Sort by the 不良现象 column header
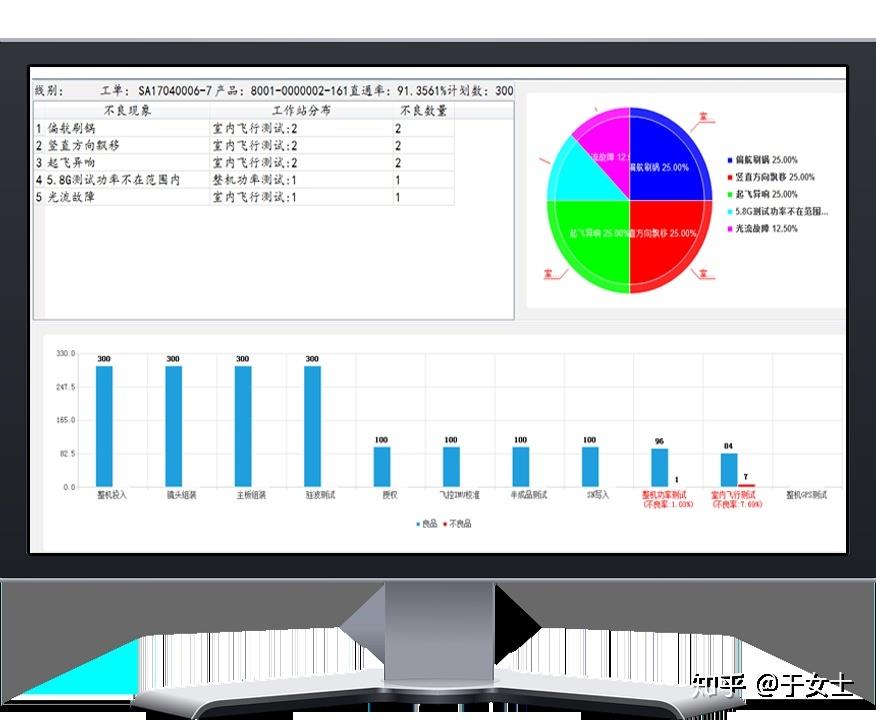Image resolution: width=876 pixels, height=720 pixels. (127, 111)
